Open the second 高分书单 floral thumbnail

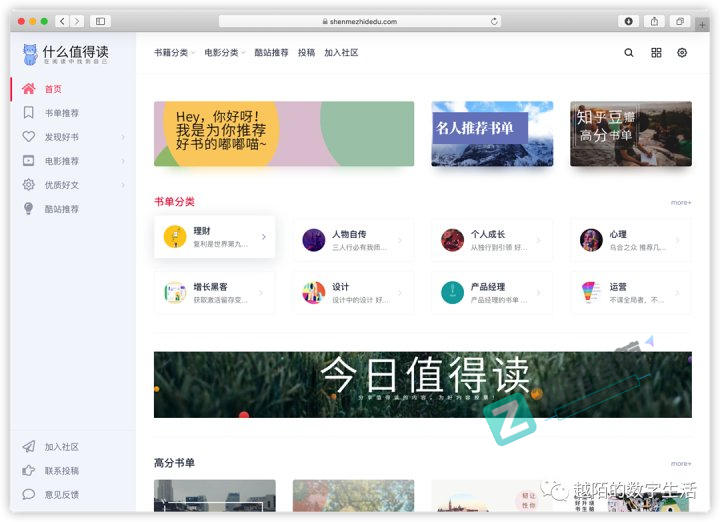pyautogui.click(x=354, y=496)
